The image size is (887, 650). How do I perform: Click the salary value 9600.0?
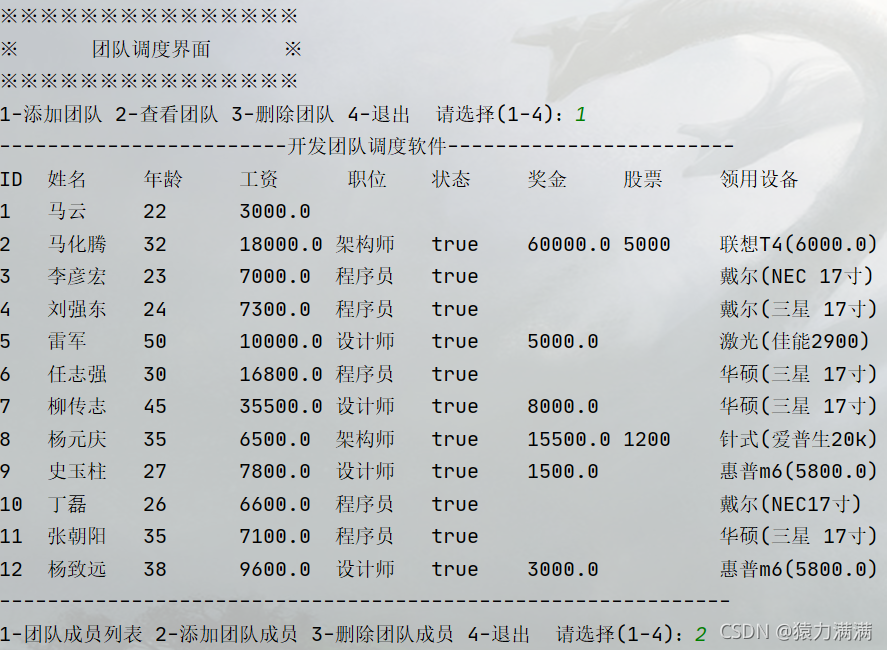point(275,570)
